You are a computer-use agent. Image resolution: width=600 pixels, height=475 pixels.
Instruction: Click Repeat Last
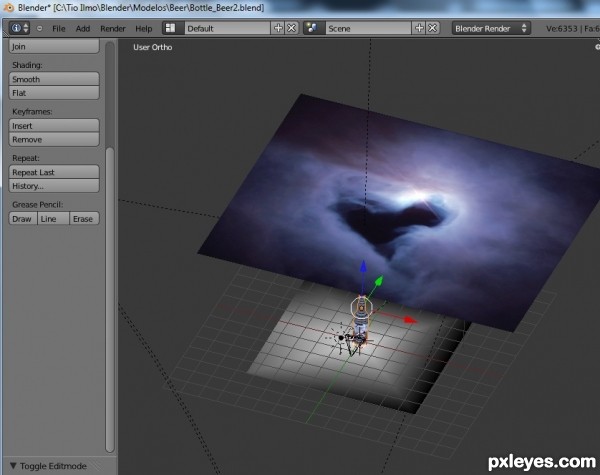click(54, 172)
